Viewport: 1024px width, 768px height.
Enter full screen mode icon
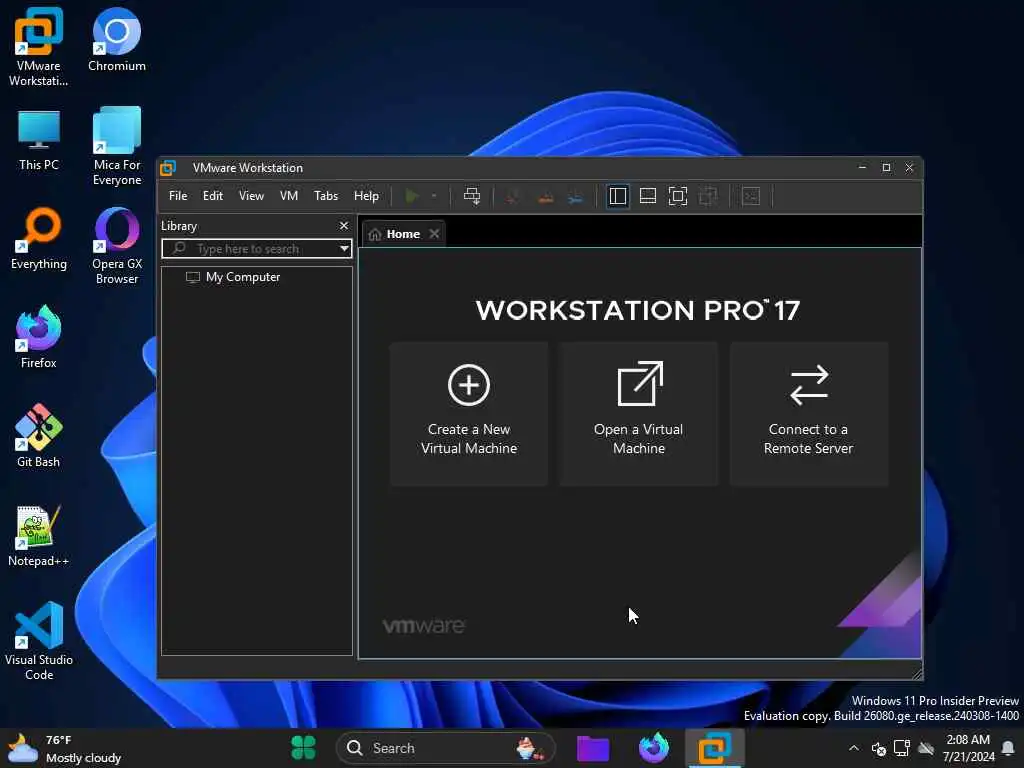pos(678,196)
